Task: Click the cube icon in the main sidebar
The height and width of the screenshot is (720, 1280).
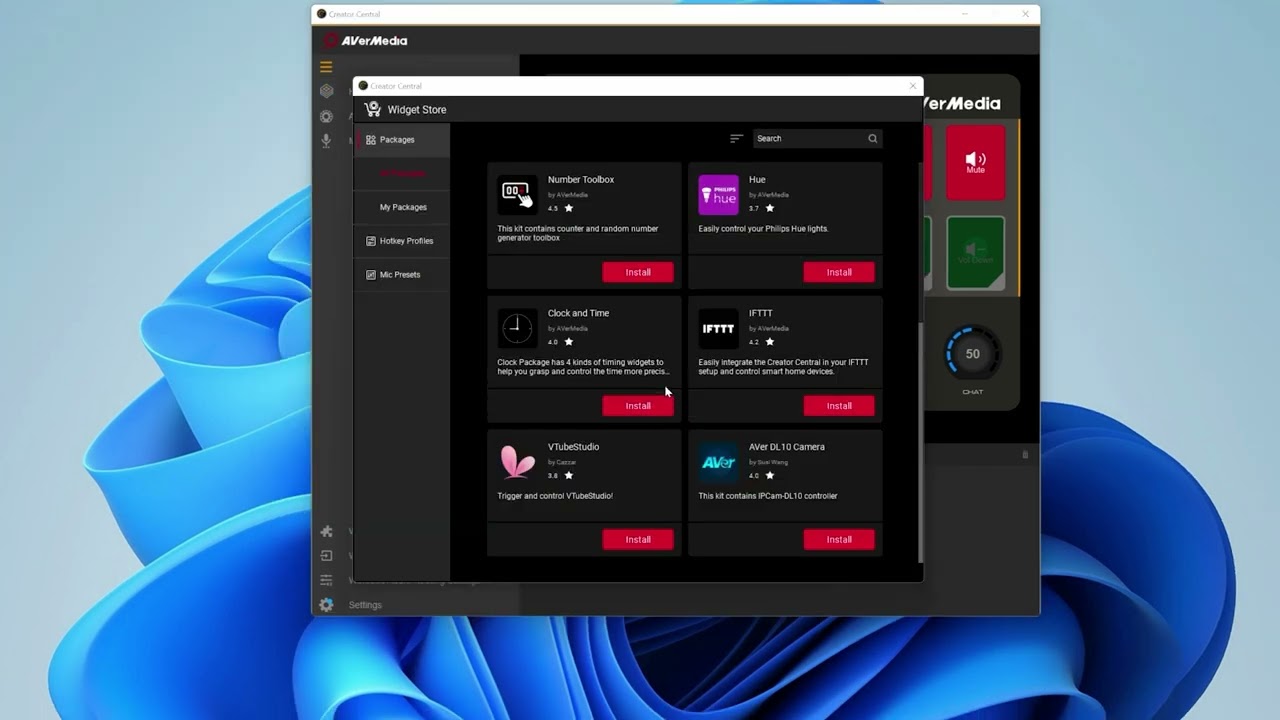Action: (x=326, y=91)
